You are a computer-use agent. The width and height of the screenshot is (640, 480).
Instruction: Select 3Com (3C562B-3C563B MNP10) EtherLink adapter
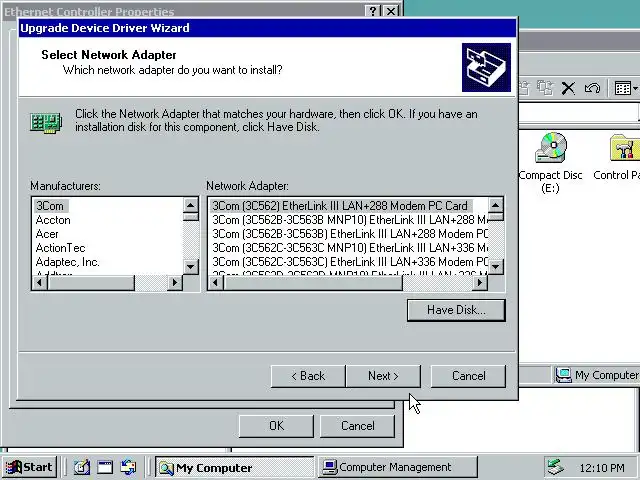pos(349,220)
